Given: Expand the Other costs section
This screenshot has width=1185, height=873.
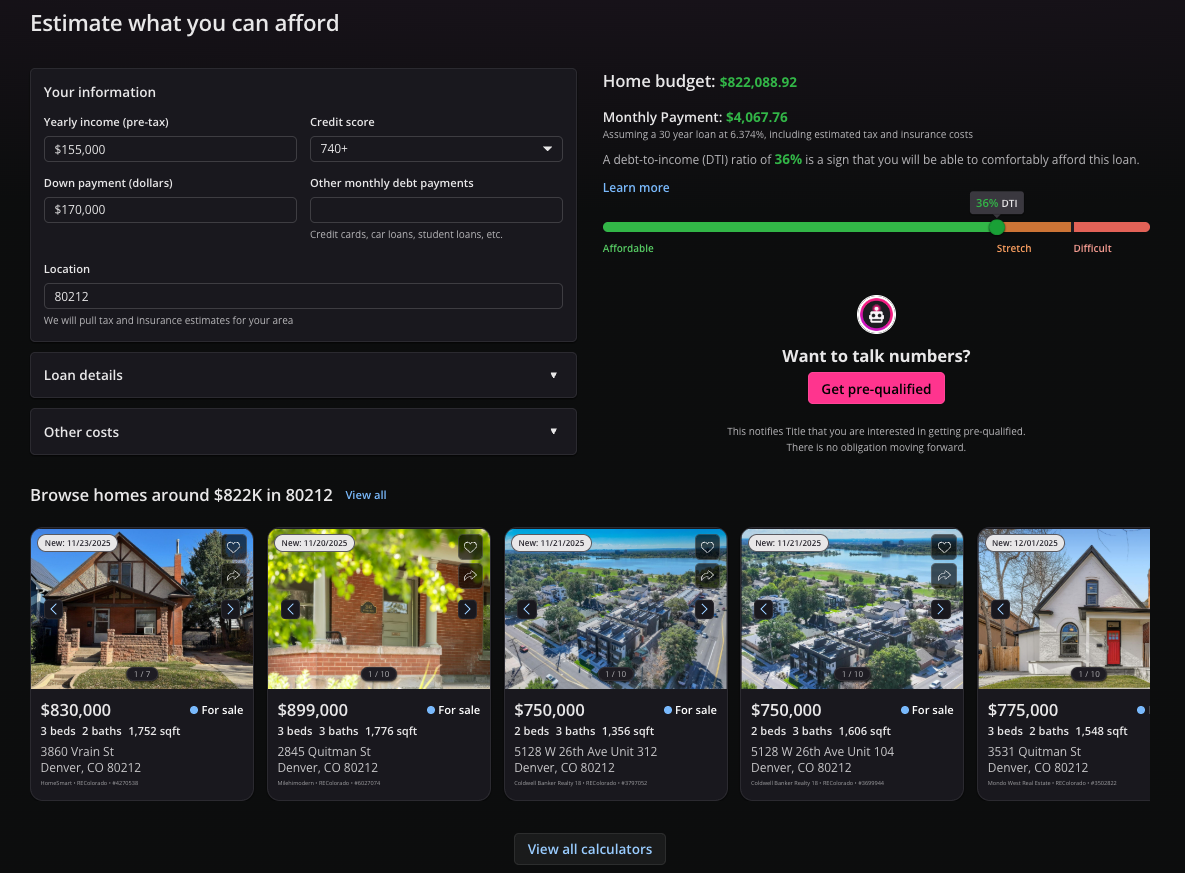Looking at the screenshot, I should [303, 432].
